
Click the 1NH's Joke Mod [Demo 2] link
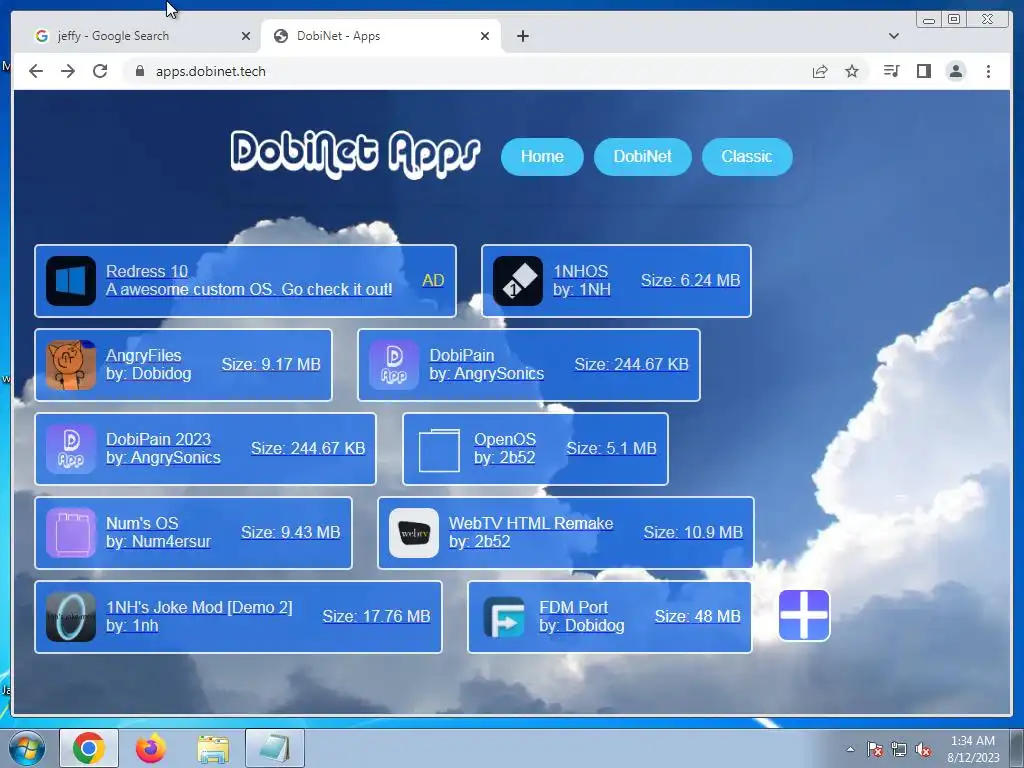[199, 607]
